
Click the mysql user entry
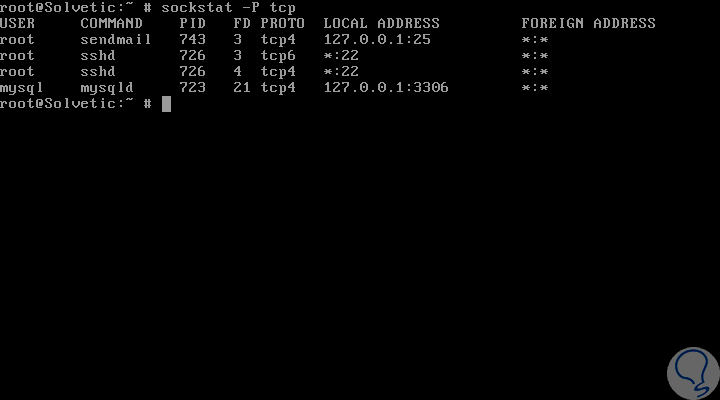[x=22, y=88]
